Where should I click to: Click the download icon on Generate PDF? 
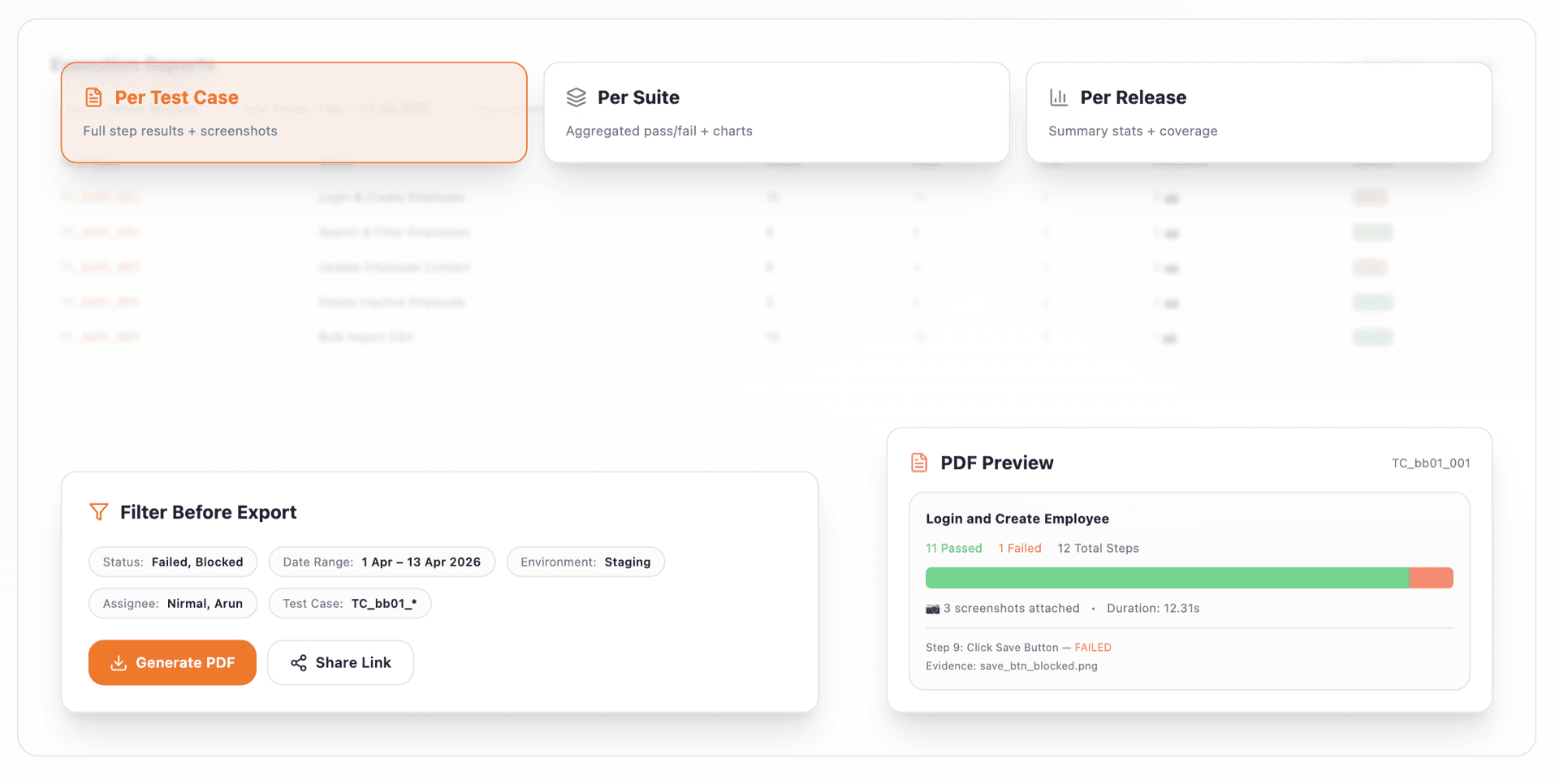click(119, 662)
